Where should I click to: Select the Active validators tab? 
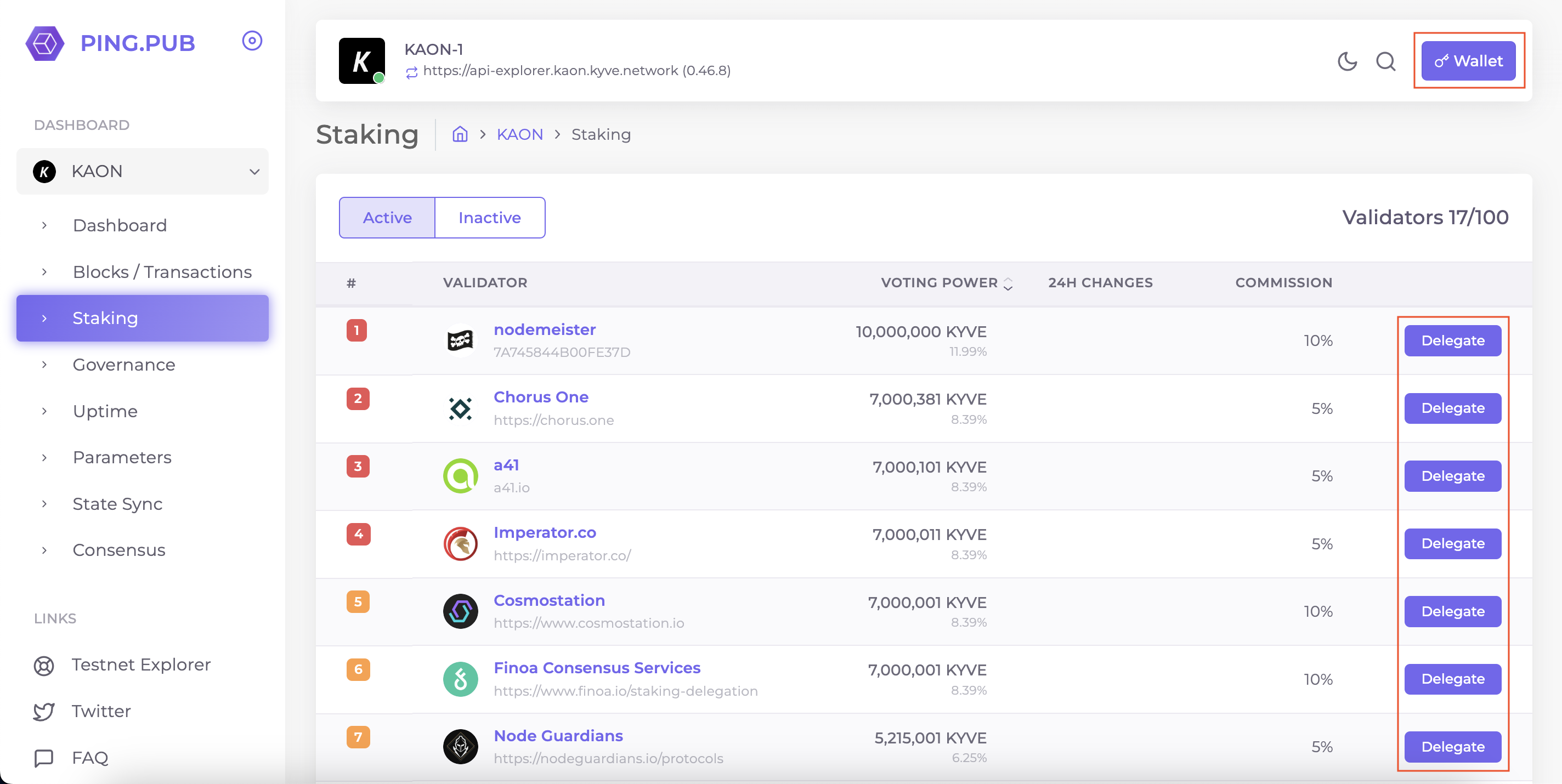point(387,218)
